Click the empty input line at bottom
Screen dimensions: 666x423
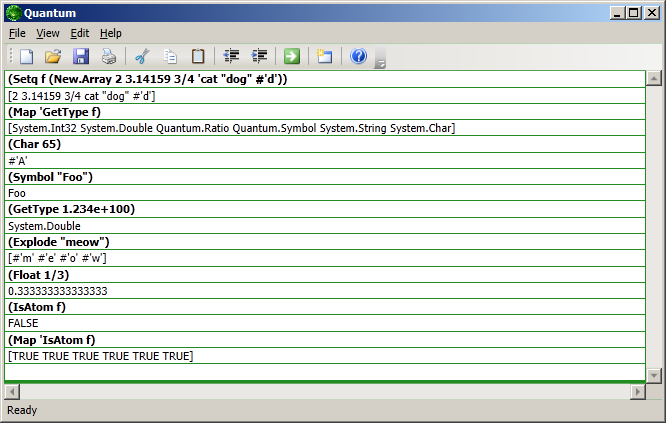(325, 372)
